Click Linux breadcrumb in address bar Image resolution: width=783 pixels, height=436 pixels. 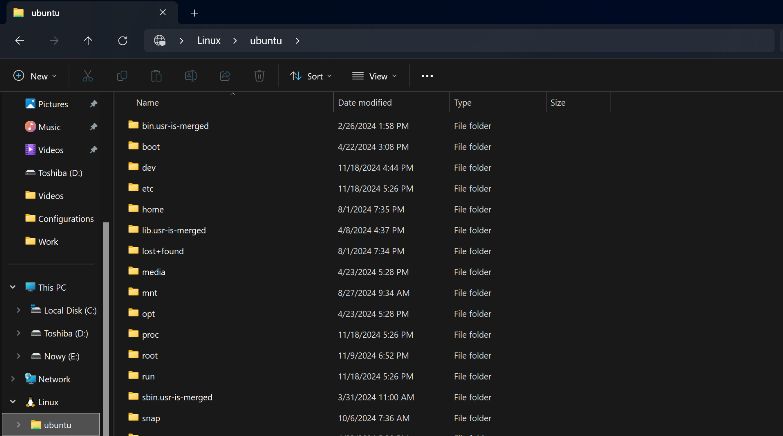click(x=209, y=40)
